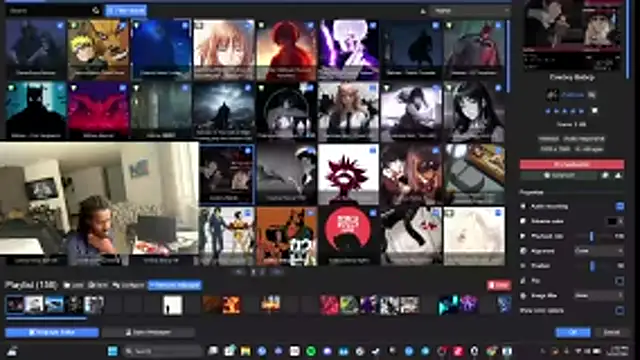The width and height of the screenshot is (640, 360).
Task: Click the wallpaper grid vertical scrollbar
Action: [508, 56]
